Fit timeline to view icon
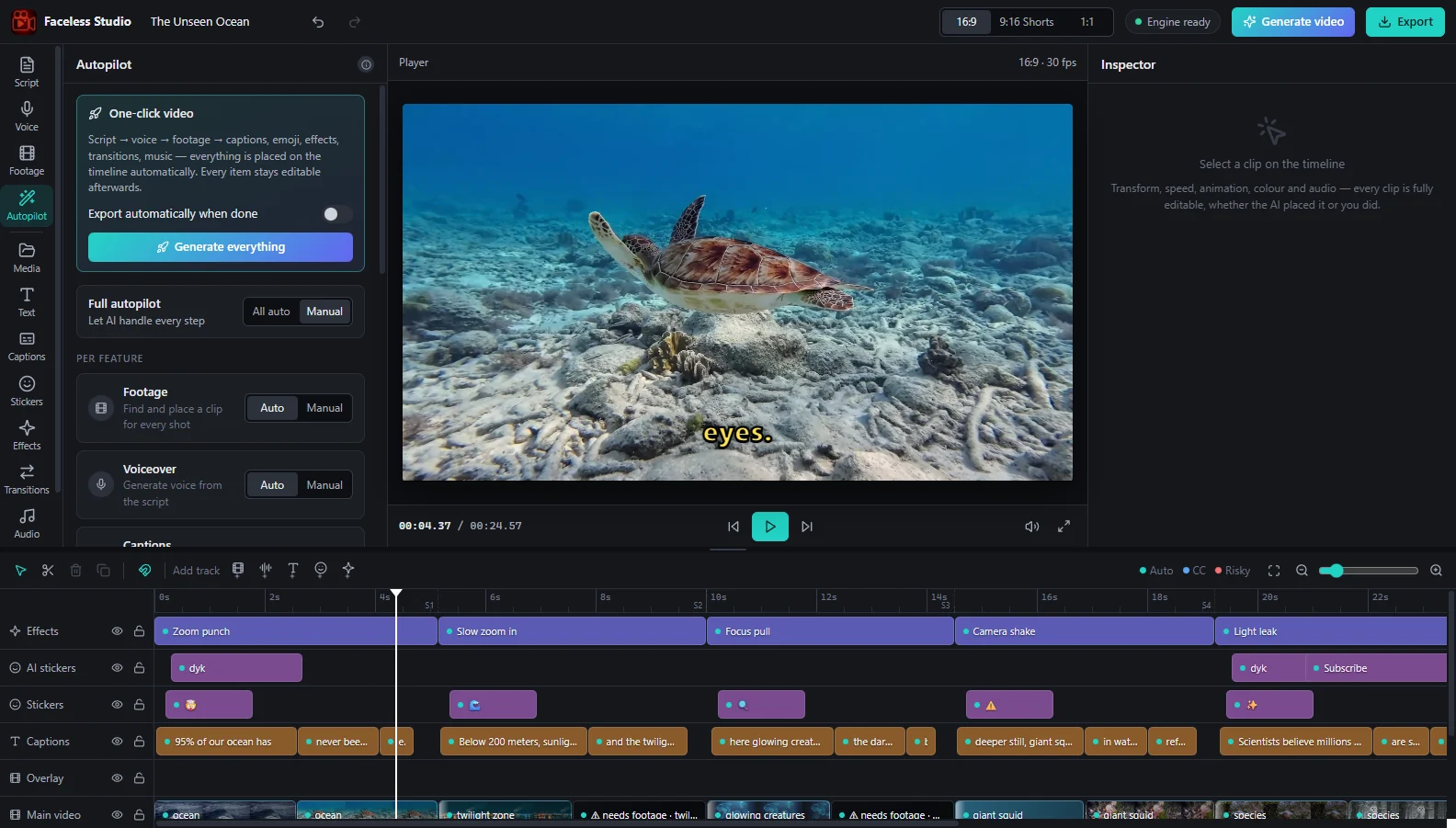This screenshot has width=1456, height=828. (x=1274, y=571)
